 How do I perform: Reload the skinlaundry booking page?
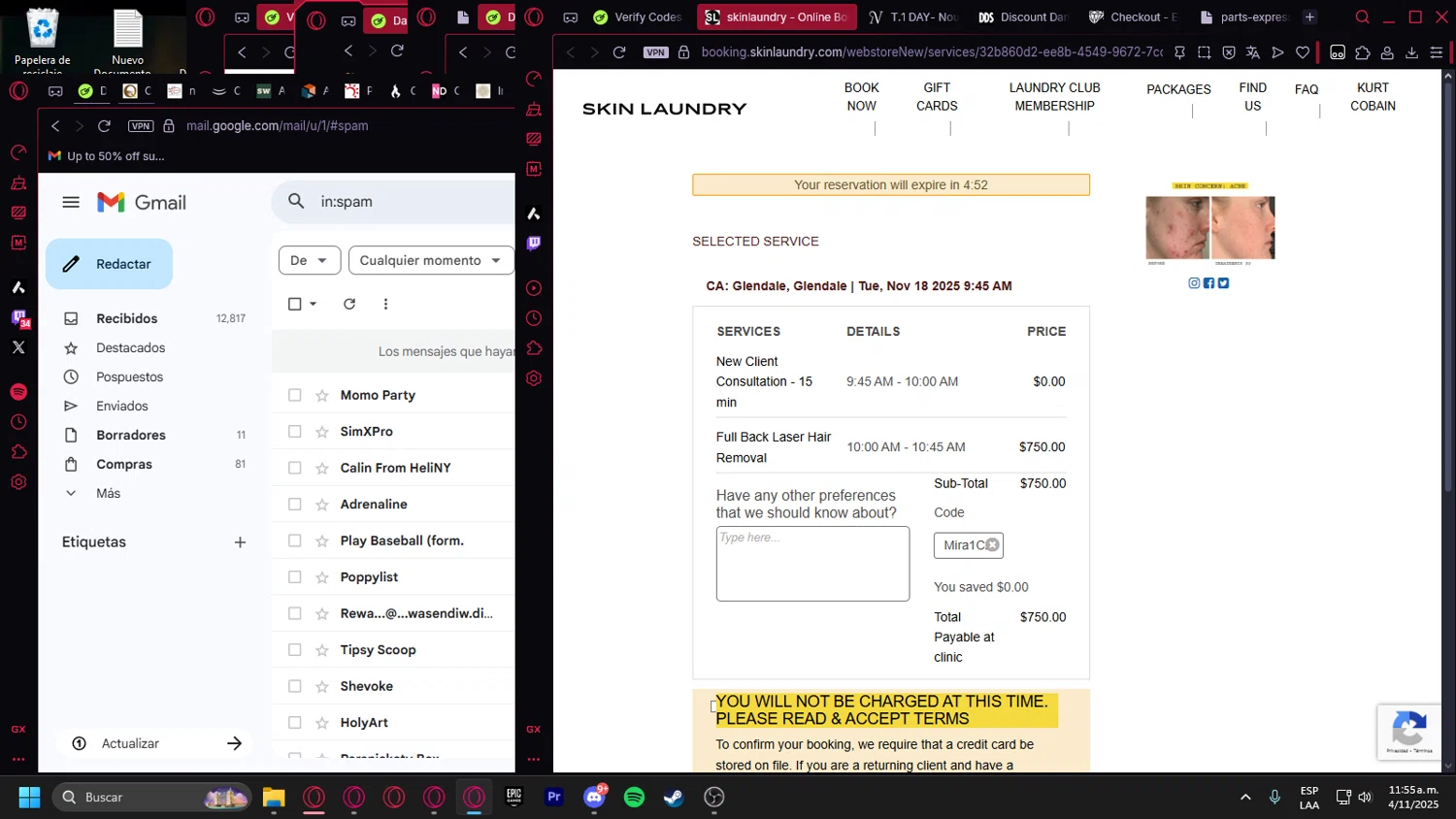tap(619, 52)
